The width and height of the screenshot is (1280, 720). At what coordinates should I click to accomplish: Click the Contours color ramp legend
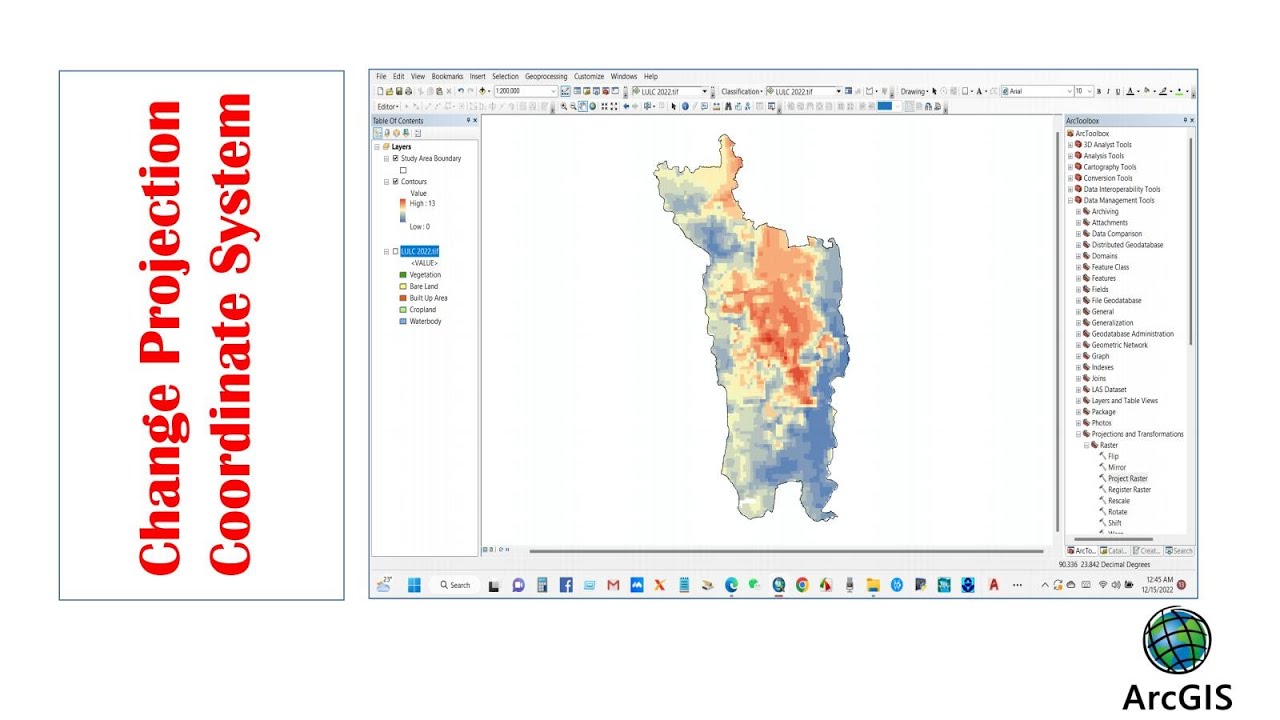pyautogui.click(x=403, y=211)
